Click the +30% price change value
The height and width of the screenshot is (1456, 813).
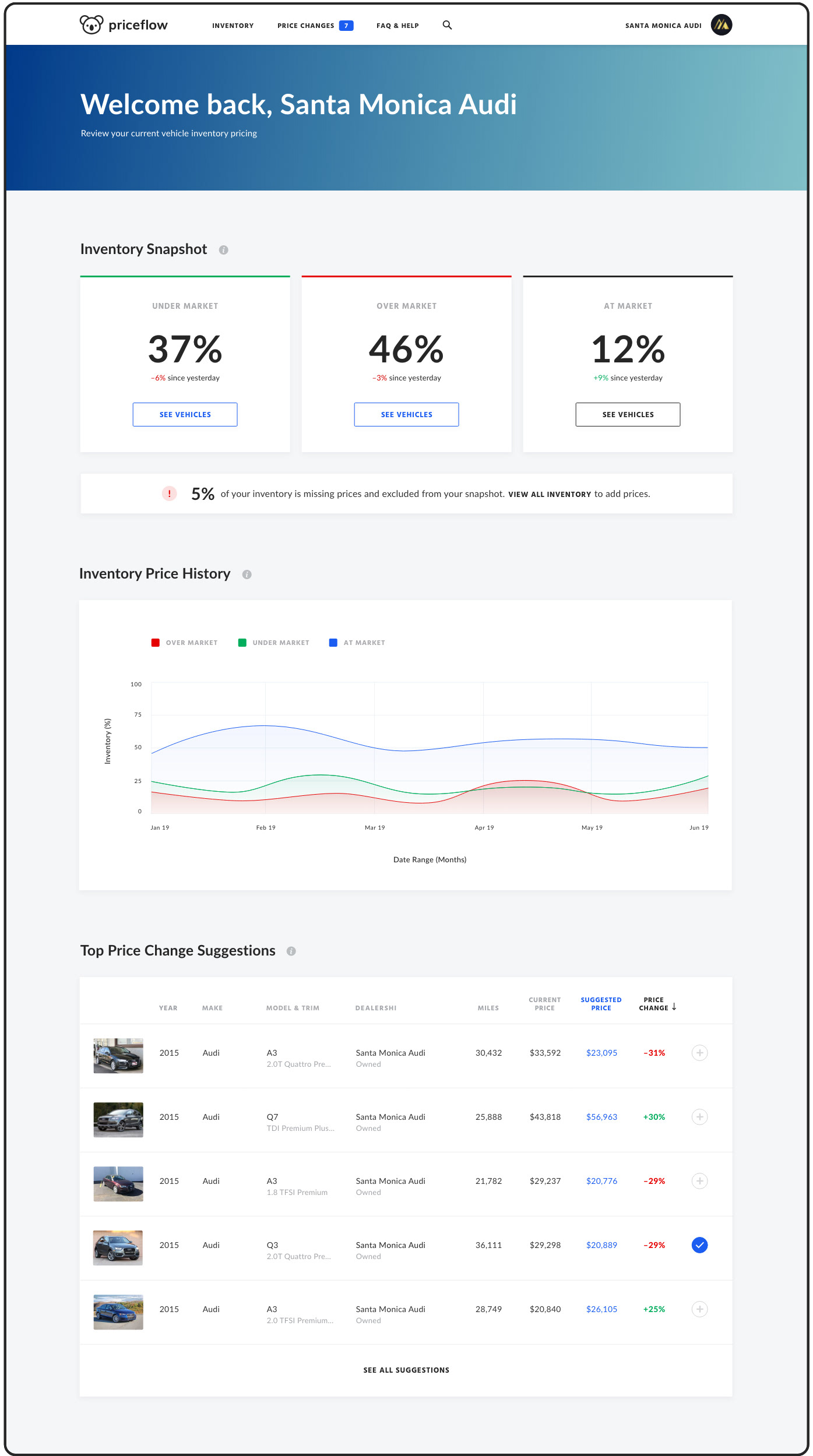point(654,1117)
